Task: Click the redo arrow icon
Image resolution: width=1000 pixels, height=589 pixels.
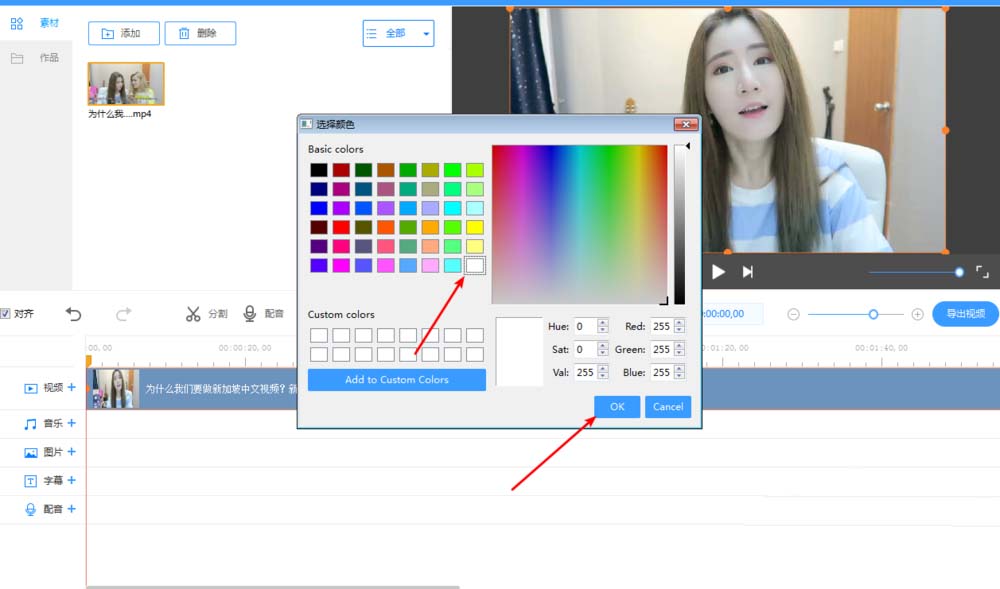Action: pyautogui.click(x=124, y=314)
